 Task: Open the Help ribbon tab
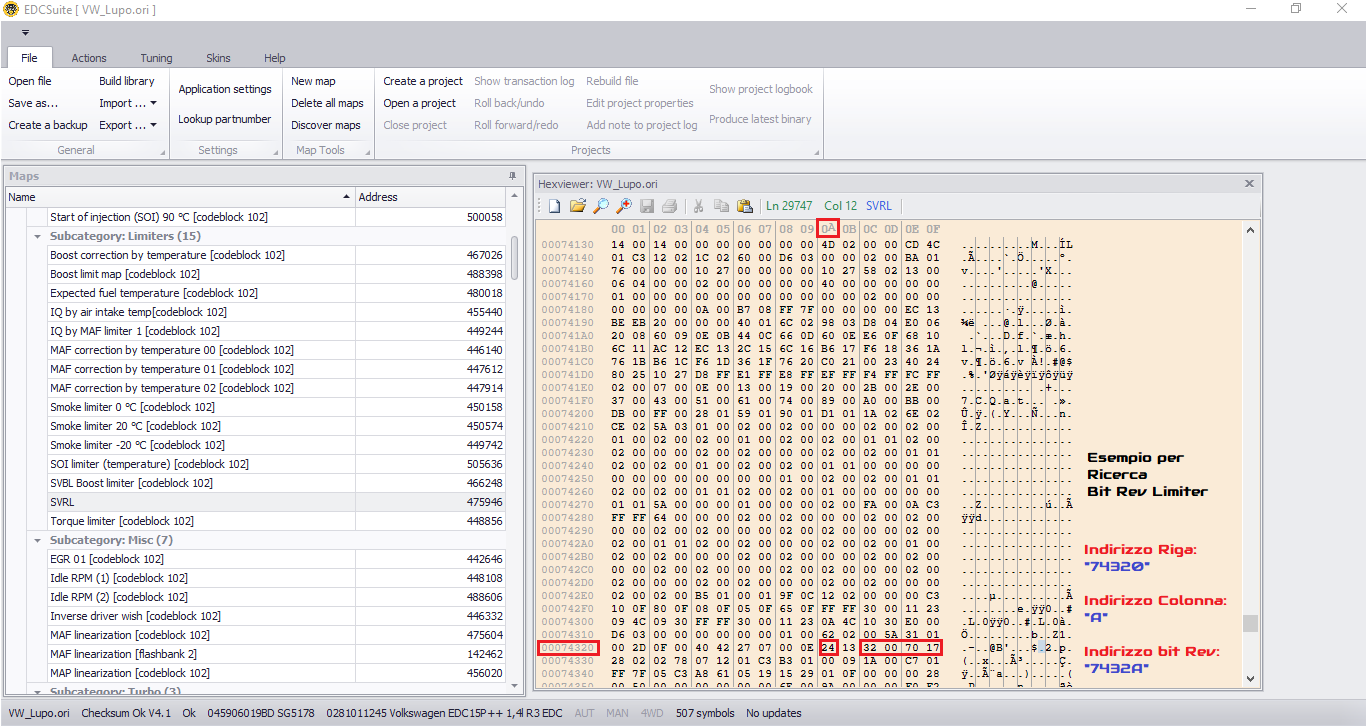pos(275,58)
